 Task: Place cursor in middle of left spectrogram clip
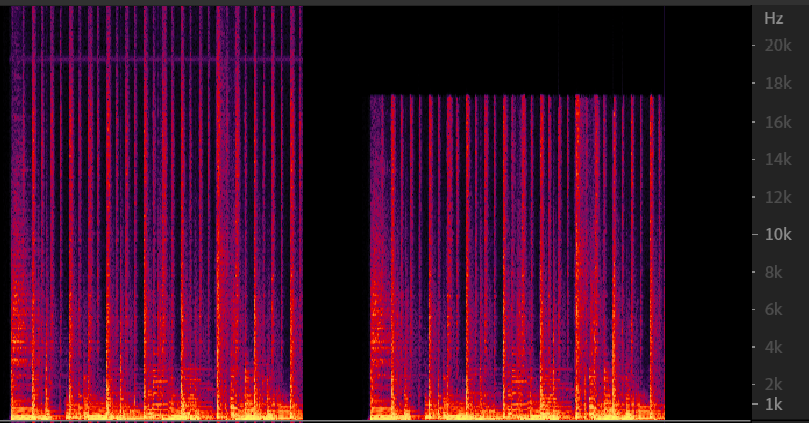(156, 212)
